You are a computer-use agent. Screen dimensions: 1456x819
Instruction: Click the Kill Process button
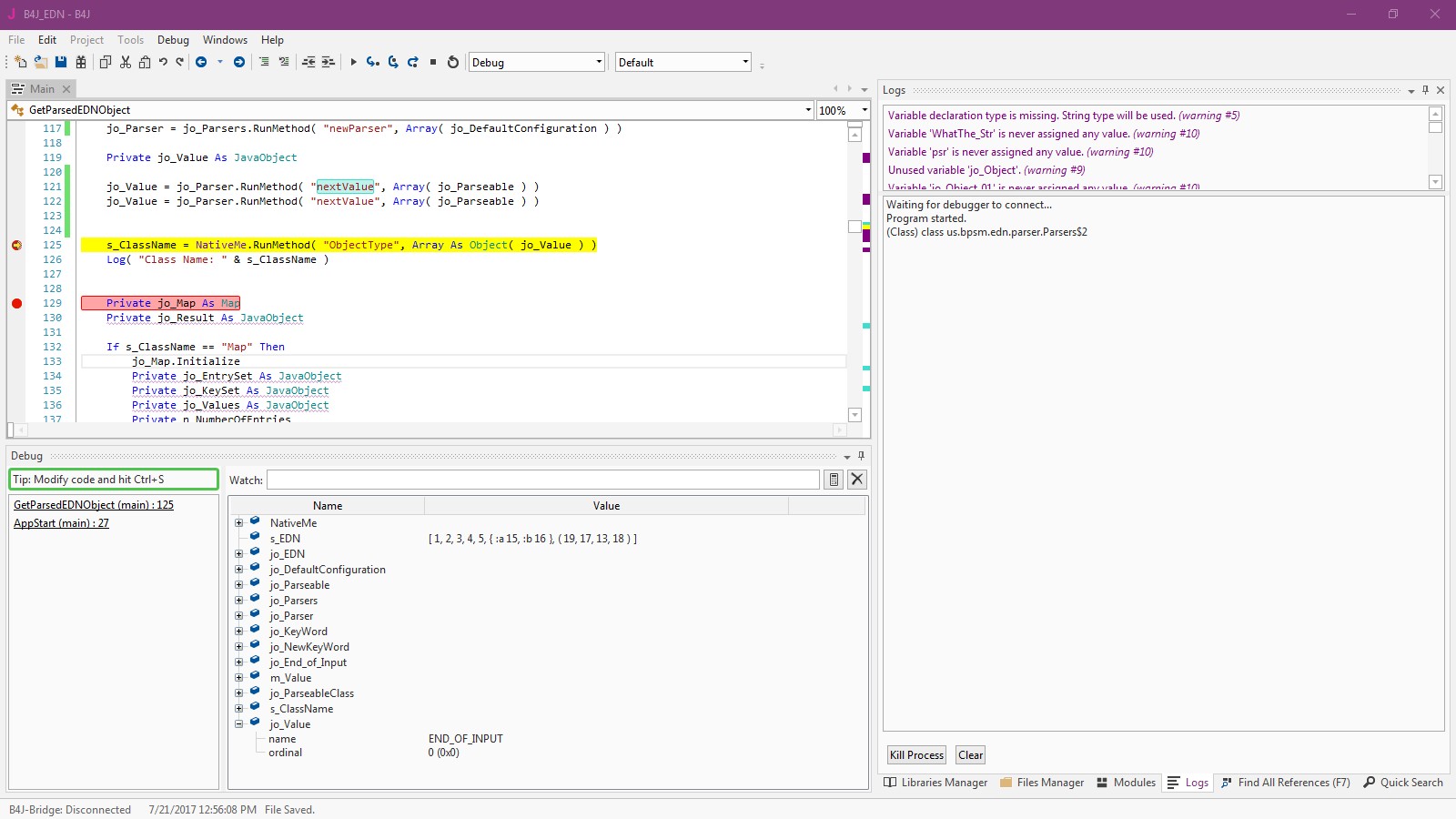[x=916, y=755]
